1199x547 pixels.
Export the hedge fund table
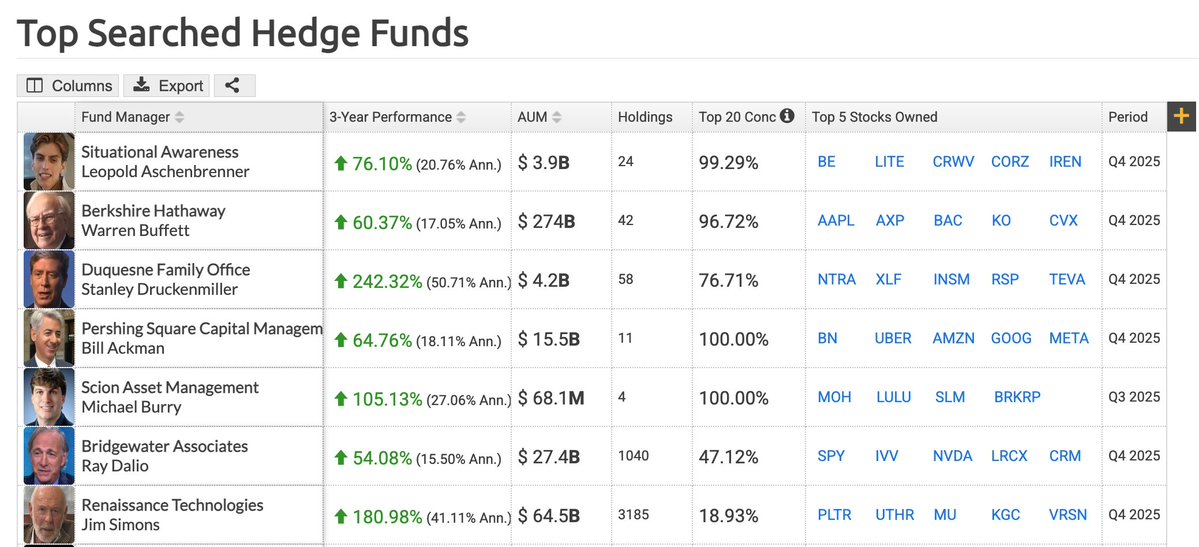coord(167,86)
